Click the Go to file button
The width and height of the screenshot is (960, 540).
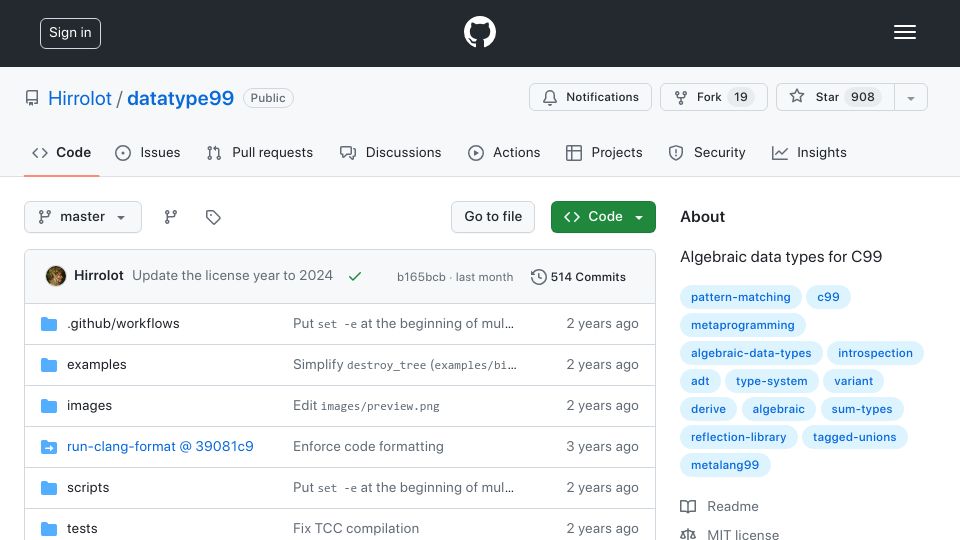[x=493, y=217]
